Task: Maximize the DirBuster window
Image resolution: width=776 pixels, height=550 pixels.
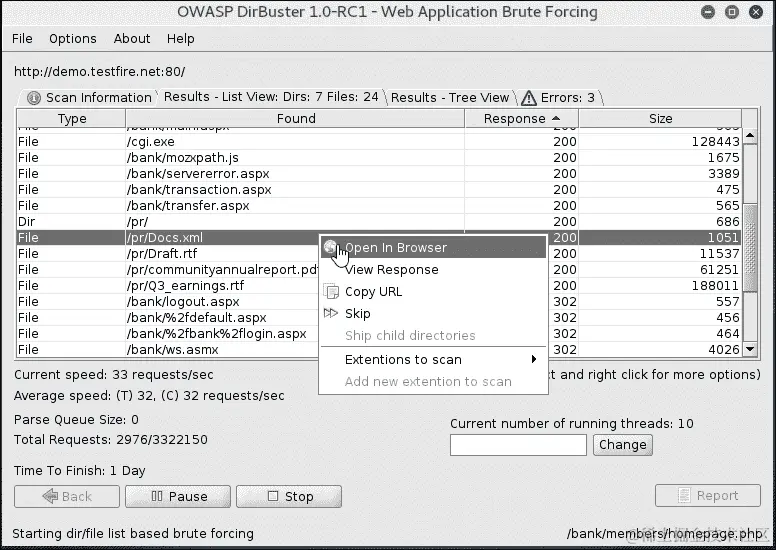Action: [x=732, y=12]
